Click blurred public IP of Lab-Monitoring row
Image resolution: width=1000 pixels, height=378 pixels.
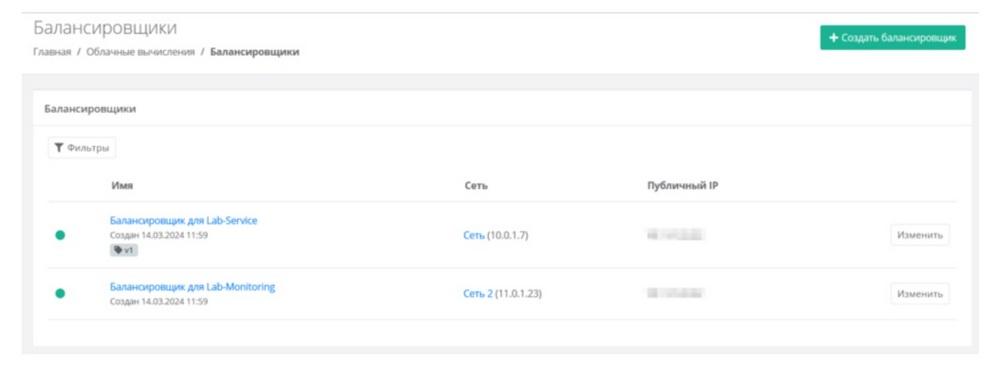coord(675,293)
